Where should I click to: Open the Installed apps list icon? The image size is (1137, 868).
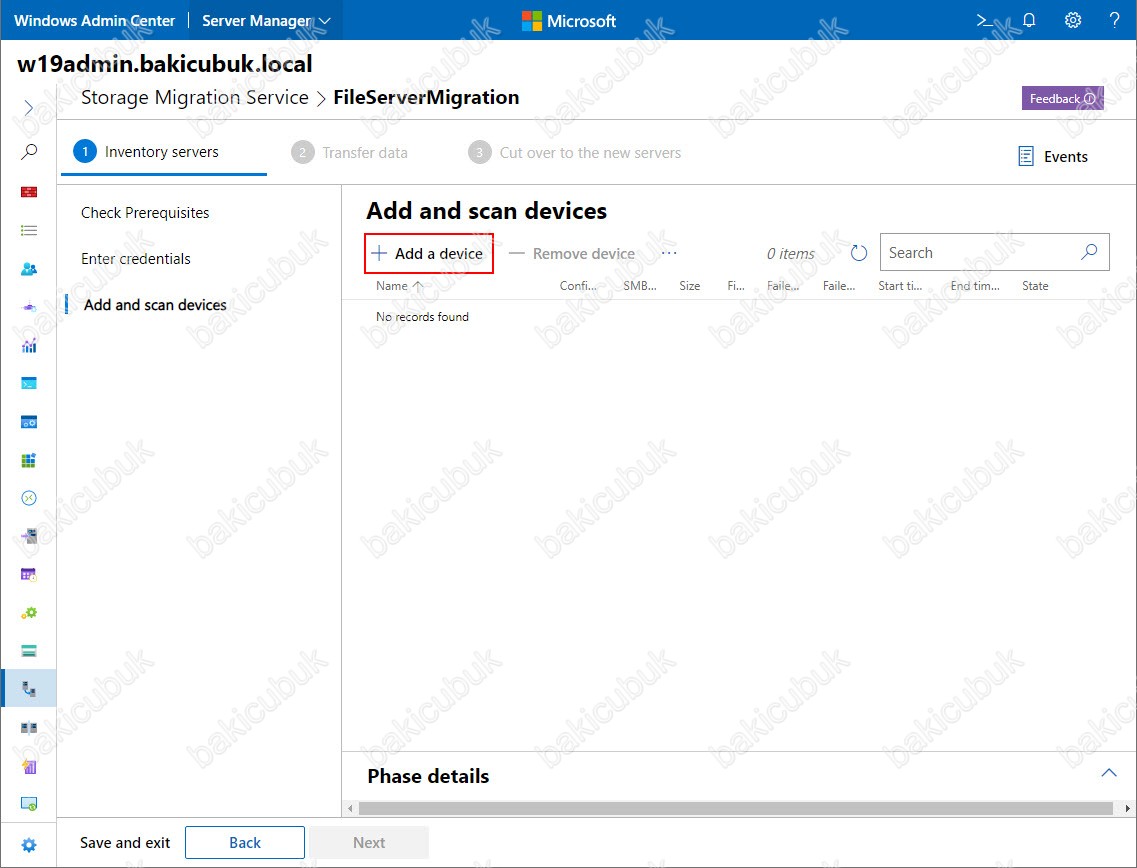click(29, 230)
